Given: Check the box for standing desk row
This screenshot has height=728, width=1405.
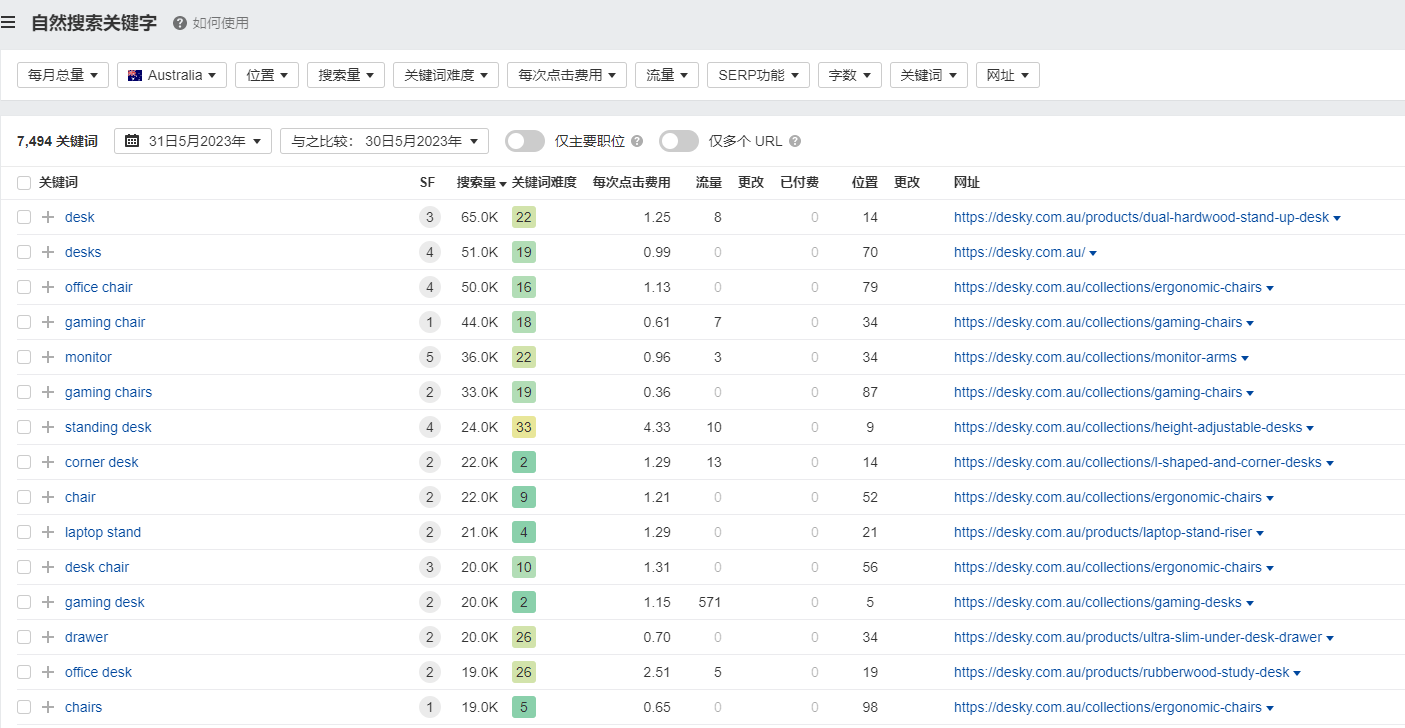Looking at the screenshot, I should point(24,427).
